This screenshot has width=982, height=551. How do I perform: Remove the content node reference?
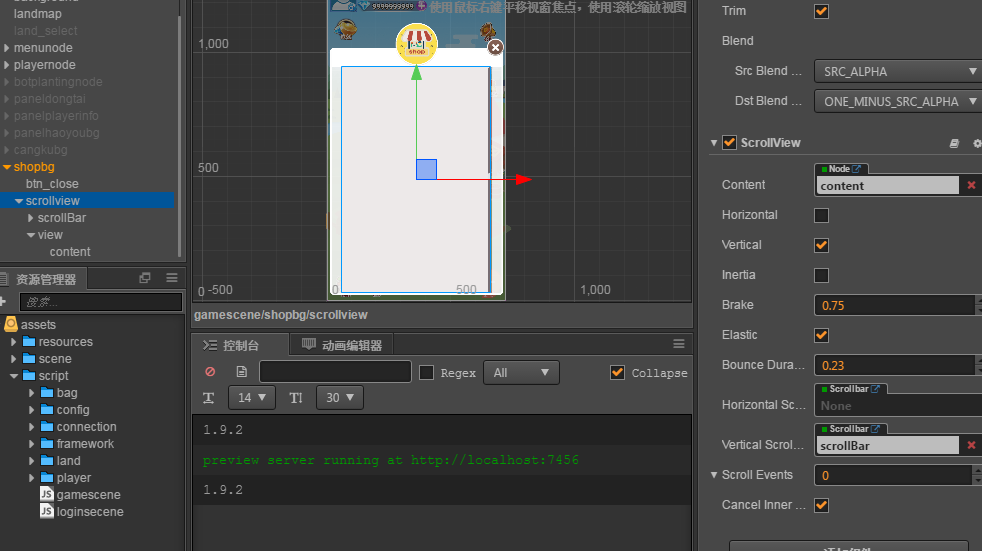(x=970, y=185)
